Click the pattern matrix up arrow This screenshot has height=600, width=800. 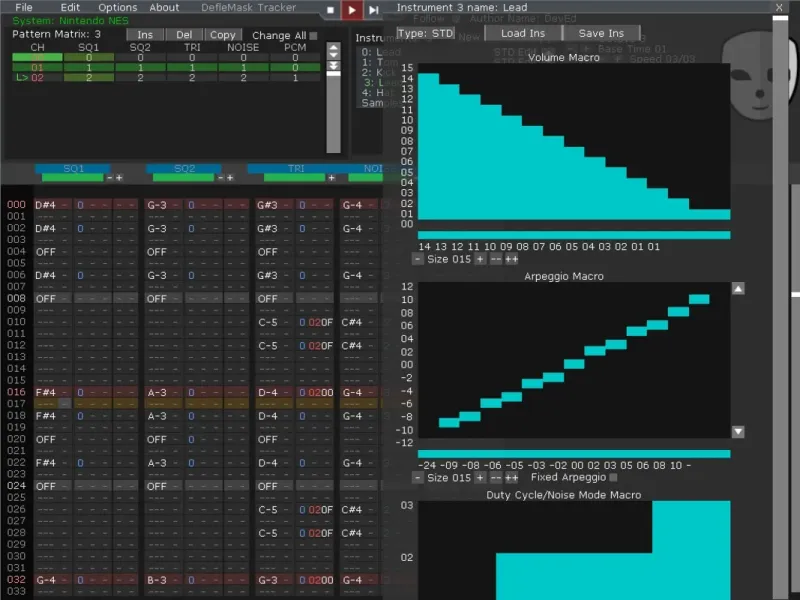(x=334, y=48)
